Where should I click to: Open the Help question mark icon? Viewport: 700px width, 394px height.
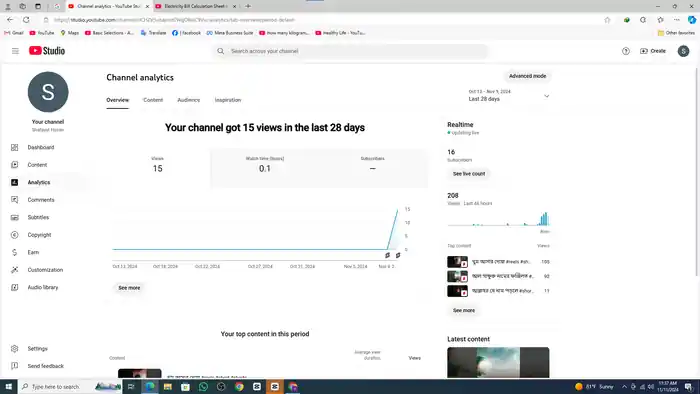(625, 51)
